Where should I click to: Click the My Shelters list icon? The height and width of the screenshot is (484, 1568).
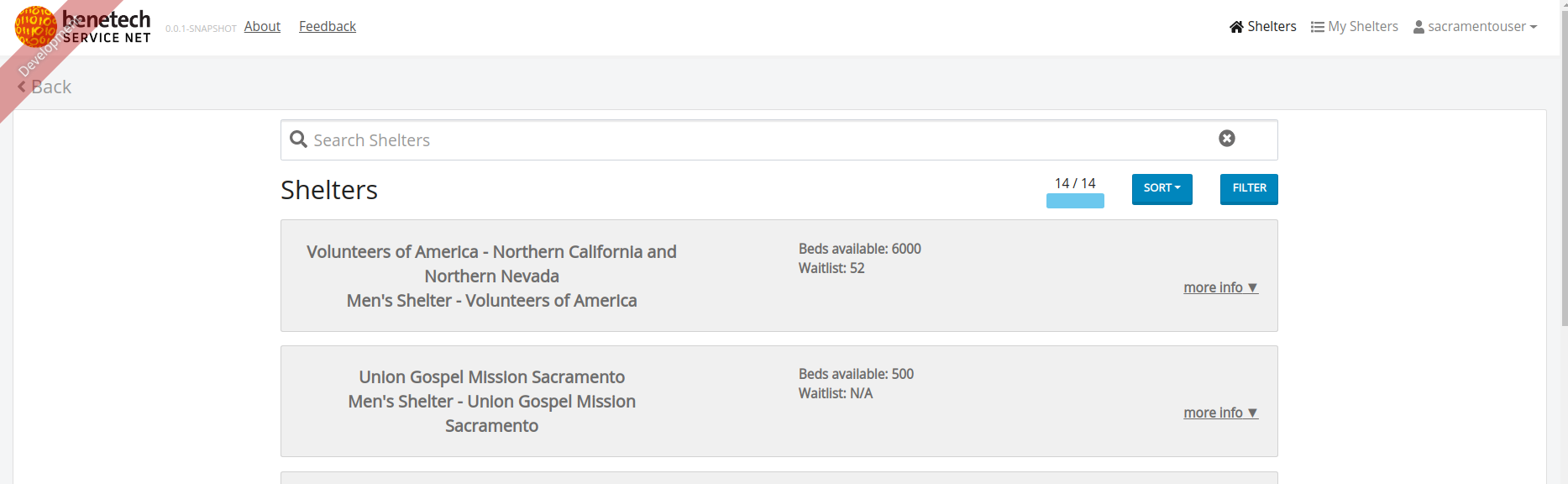1318,27
